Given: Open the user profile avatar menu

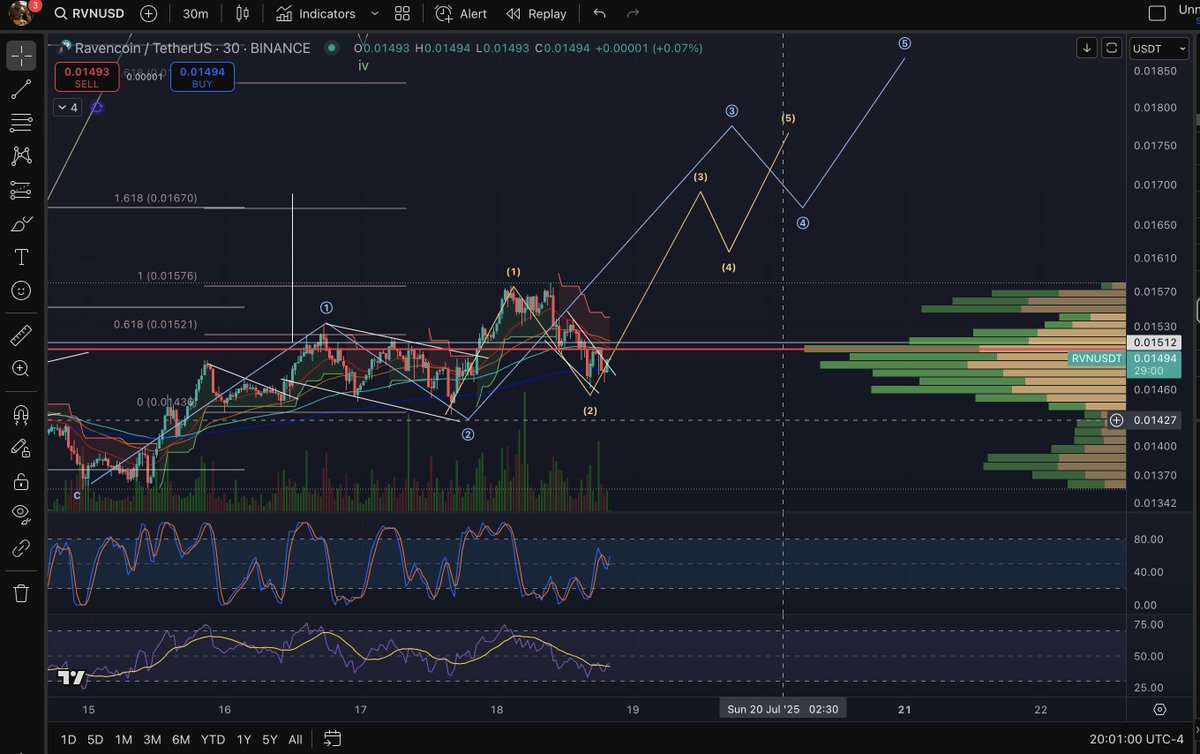Looking at the screenshot, I should 20,14.
